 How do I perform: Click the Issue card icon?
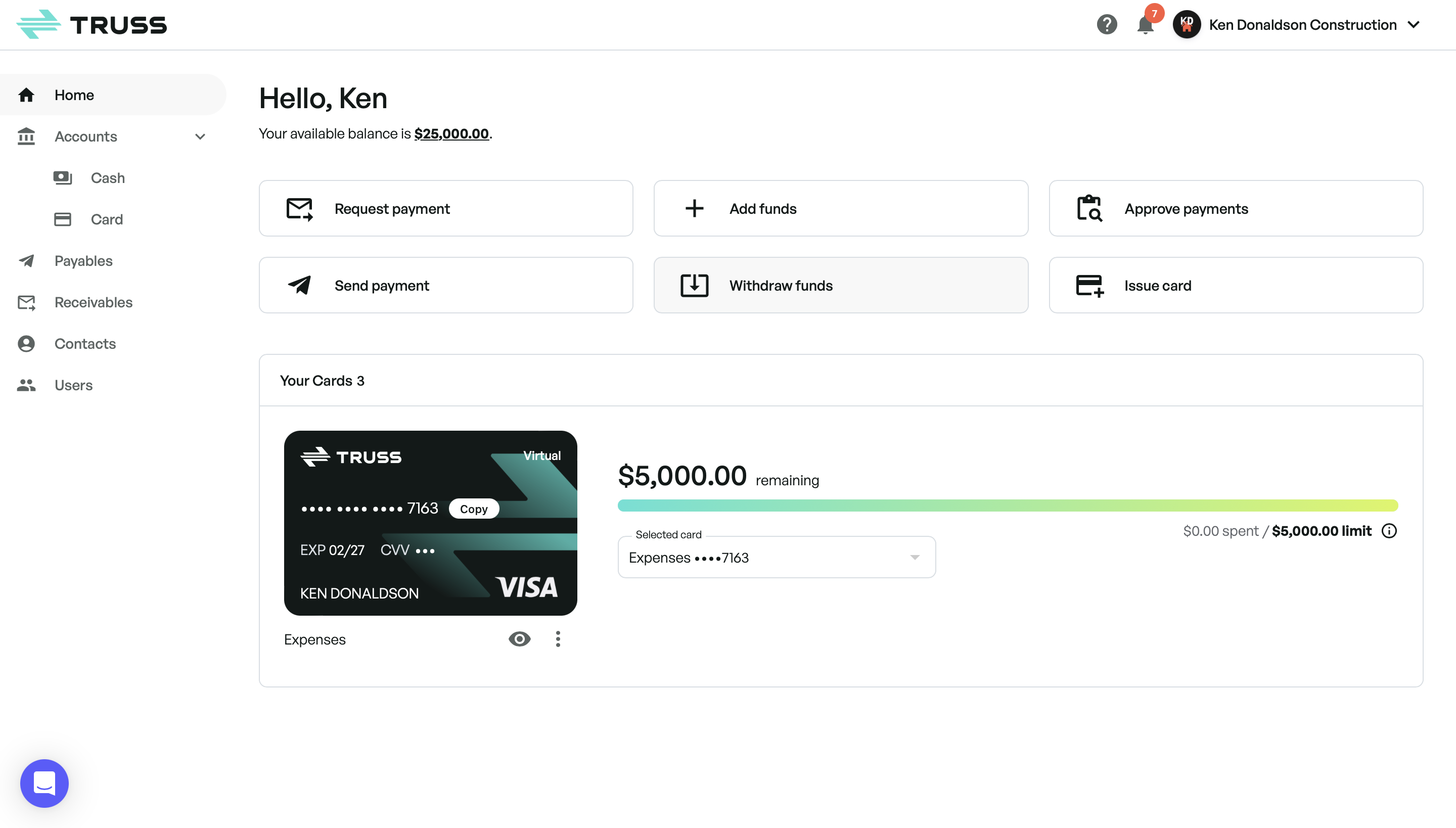click(1089, 285)
